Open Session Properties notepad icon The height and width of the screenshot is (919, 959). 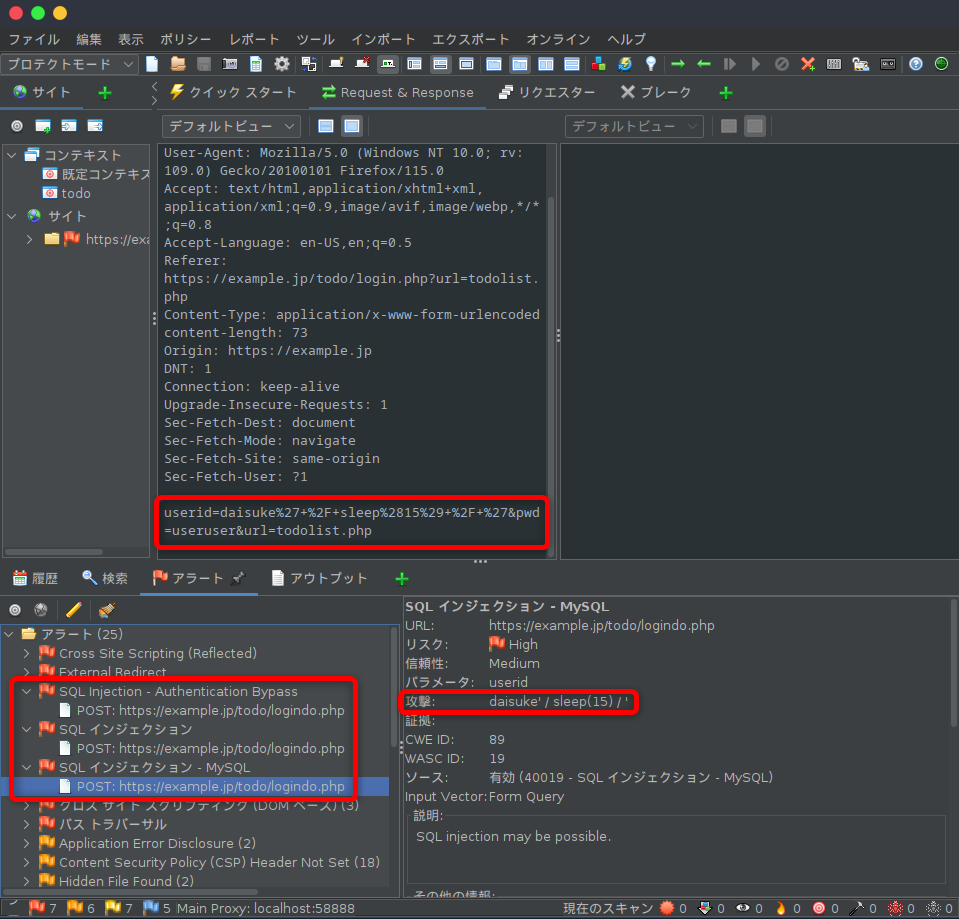256,64
